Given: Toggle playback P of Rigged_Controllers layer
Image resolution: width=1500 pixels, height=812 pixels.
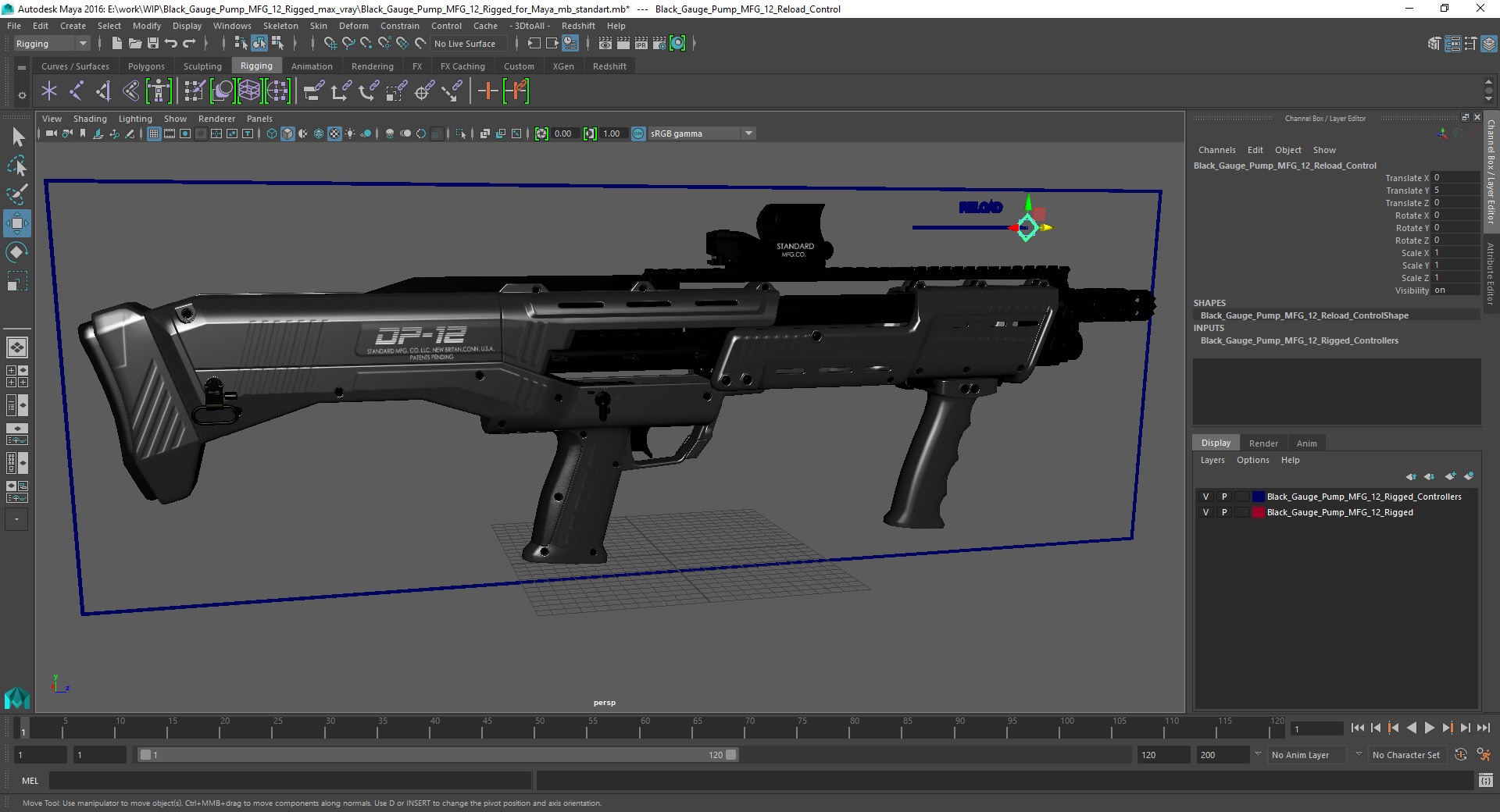Looking at the screenshot, I should [1224, 497].
